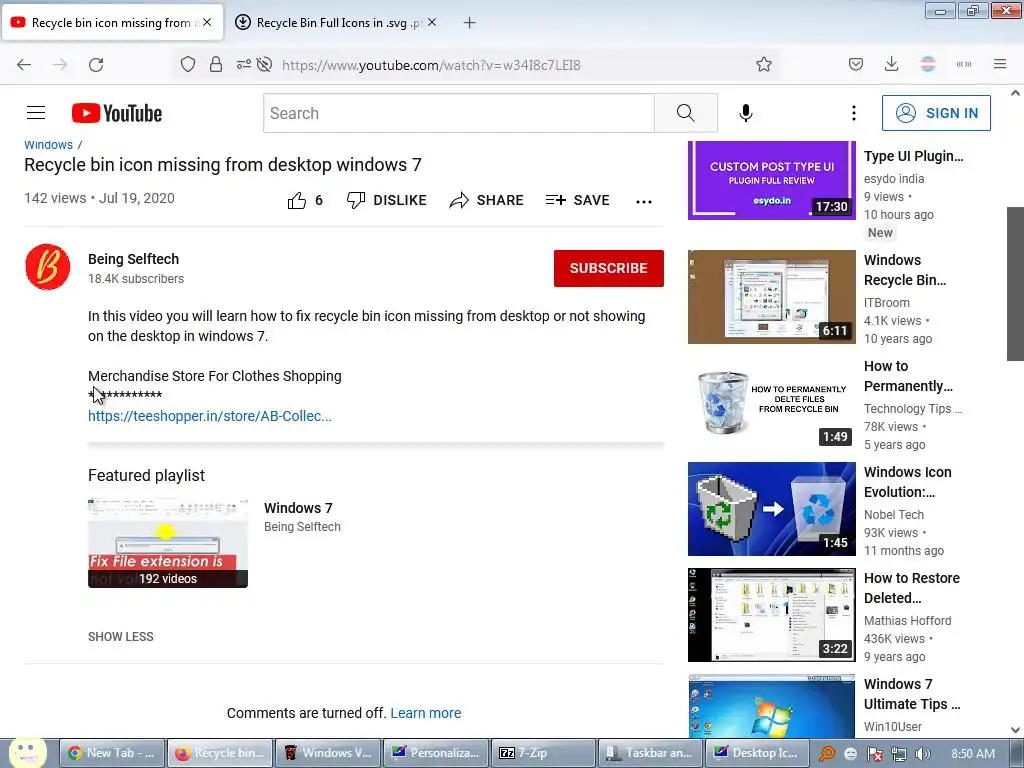Play How to Restore Deleted video thumbnail
1024x768 pixels.
pyautogui.click(x=771, y=615)
